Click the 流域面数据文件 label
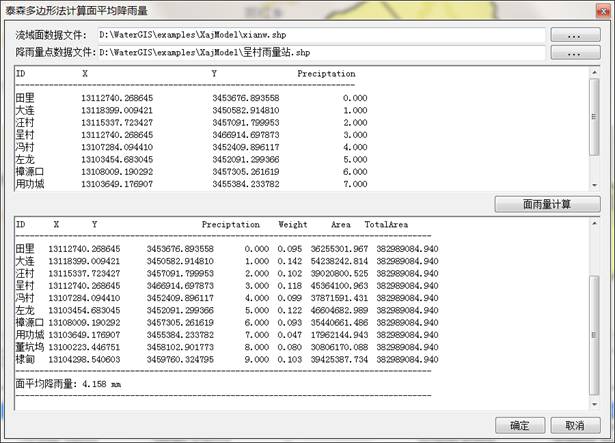This screenshot has width=615, height=443. point(51,35)
